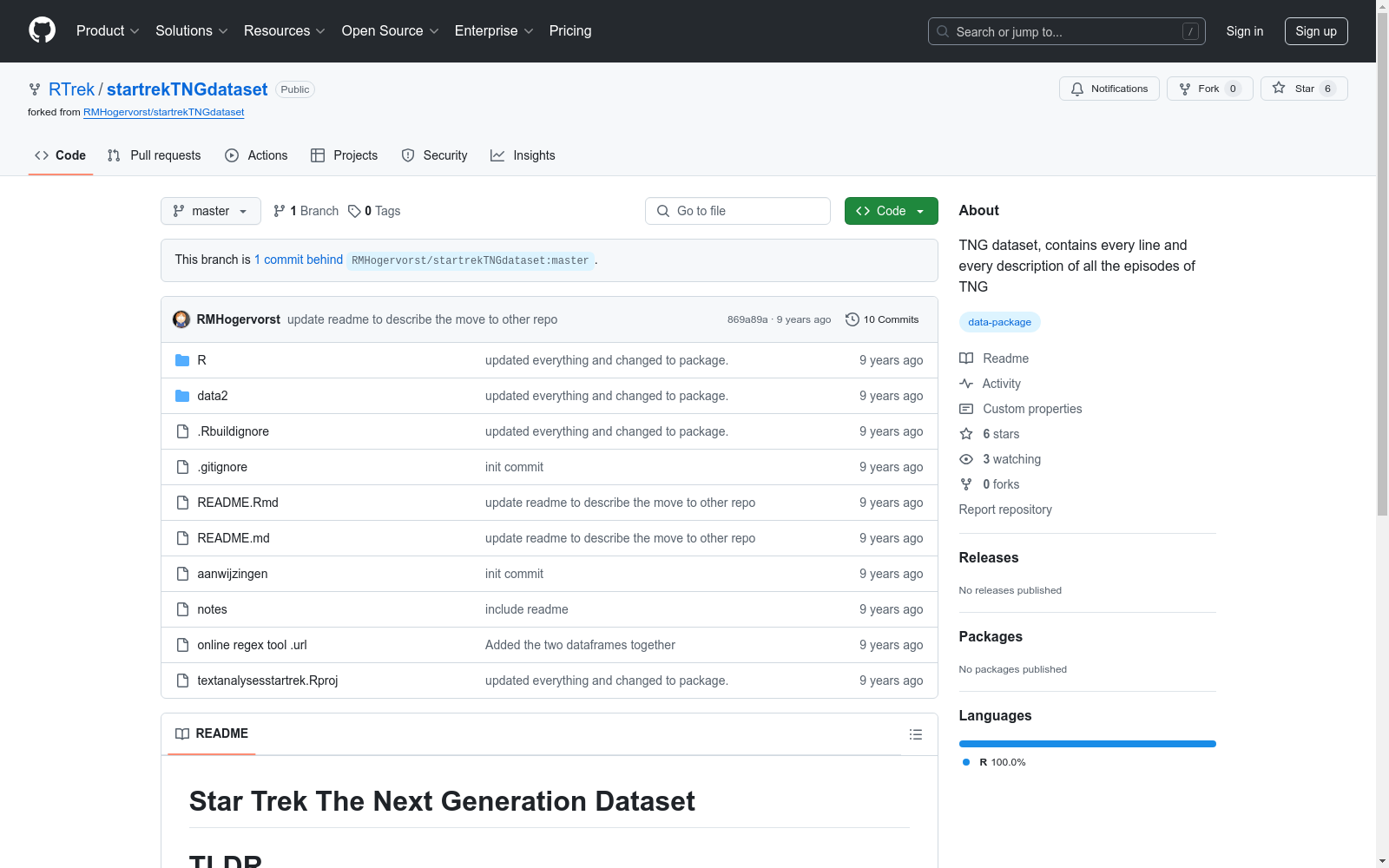
Task: Expand the Enterprise menu
Action: coord(494,30)
